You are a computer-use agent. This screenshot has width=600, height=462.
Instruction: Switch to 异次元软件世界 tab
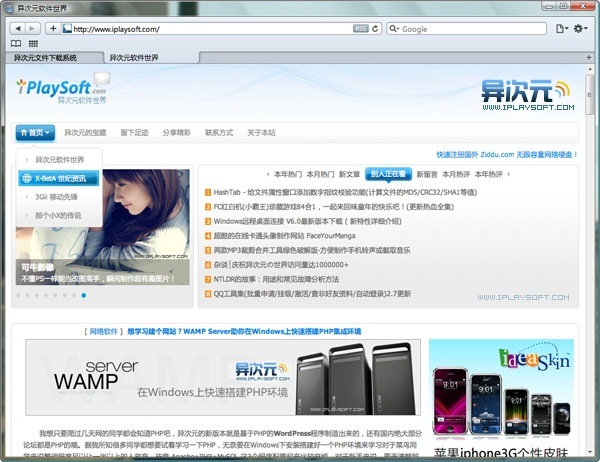click(151, 58)
